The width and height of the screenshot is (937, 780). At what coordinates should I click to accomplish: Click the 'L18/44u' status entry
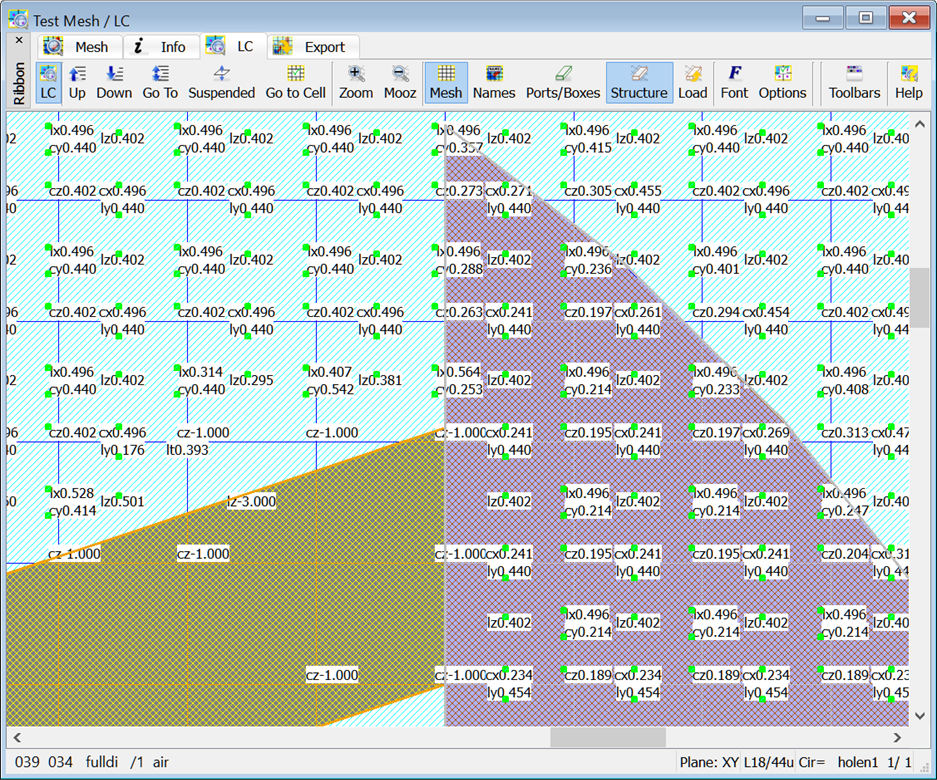[768, 762]
